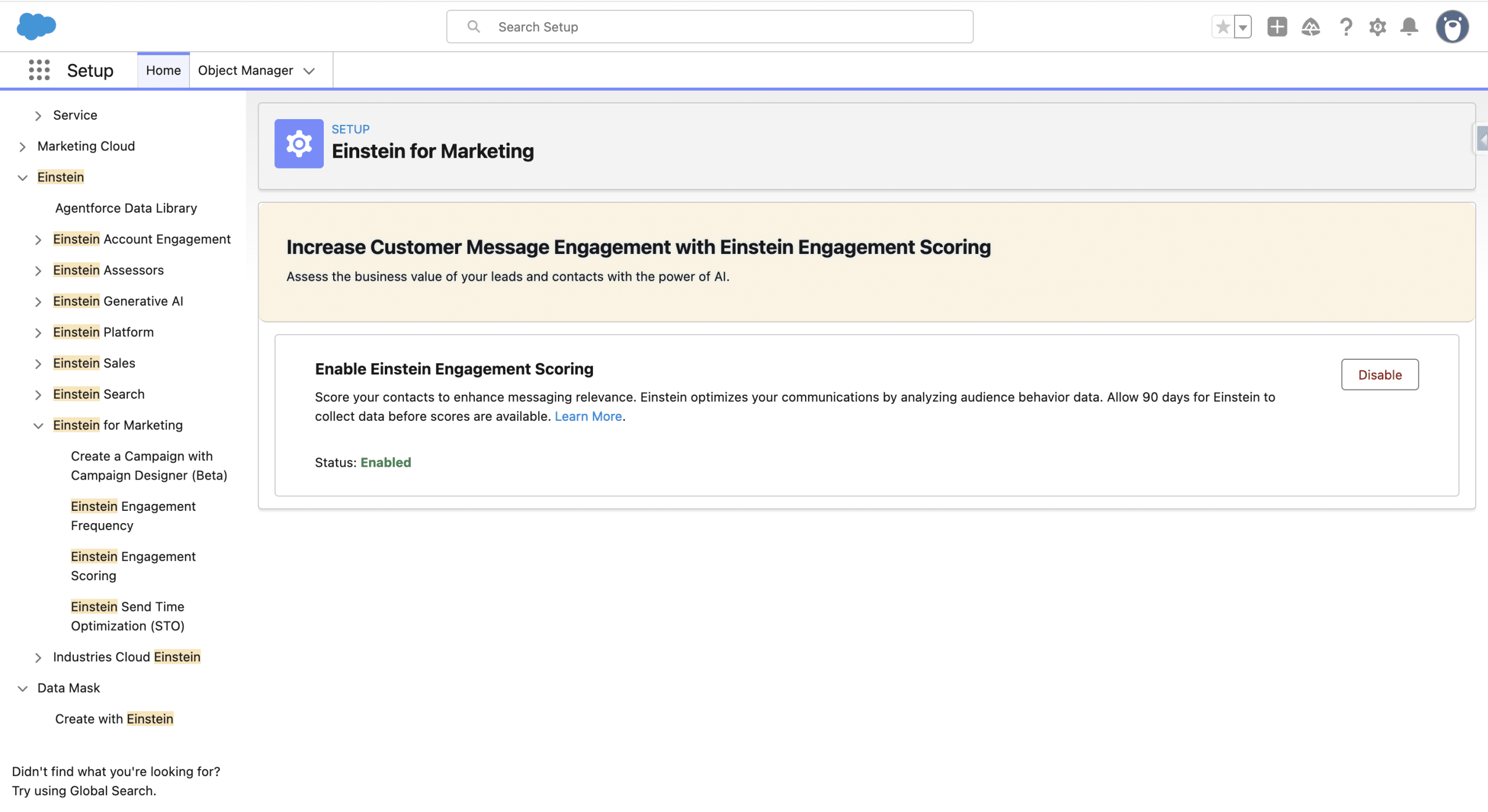Click into the Search Setup field
Screen dimensions: 1488x812
coord(709,27)
